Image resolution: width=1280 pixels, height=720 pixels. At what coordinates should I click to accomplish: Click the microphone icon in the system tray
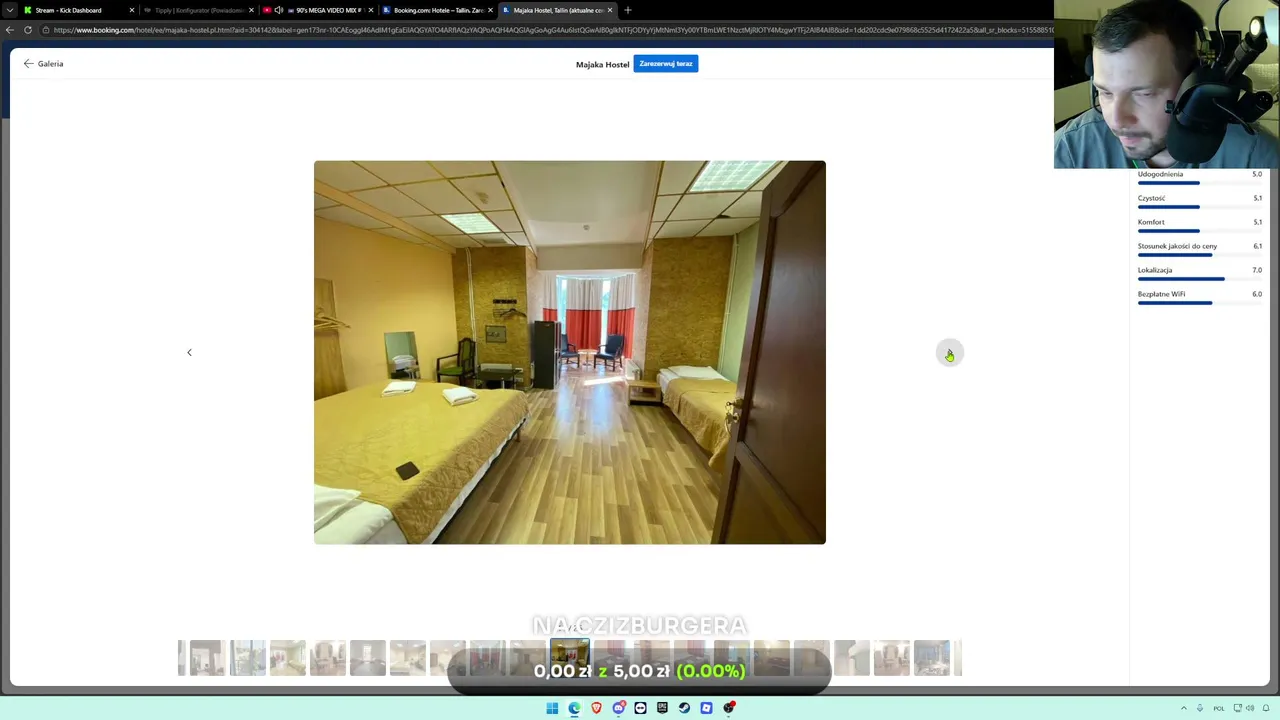(x=1200, y=708)
